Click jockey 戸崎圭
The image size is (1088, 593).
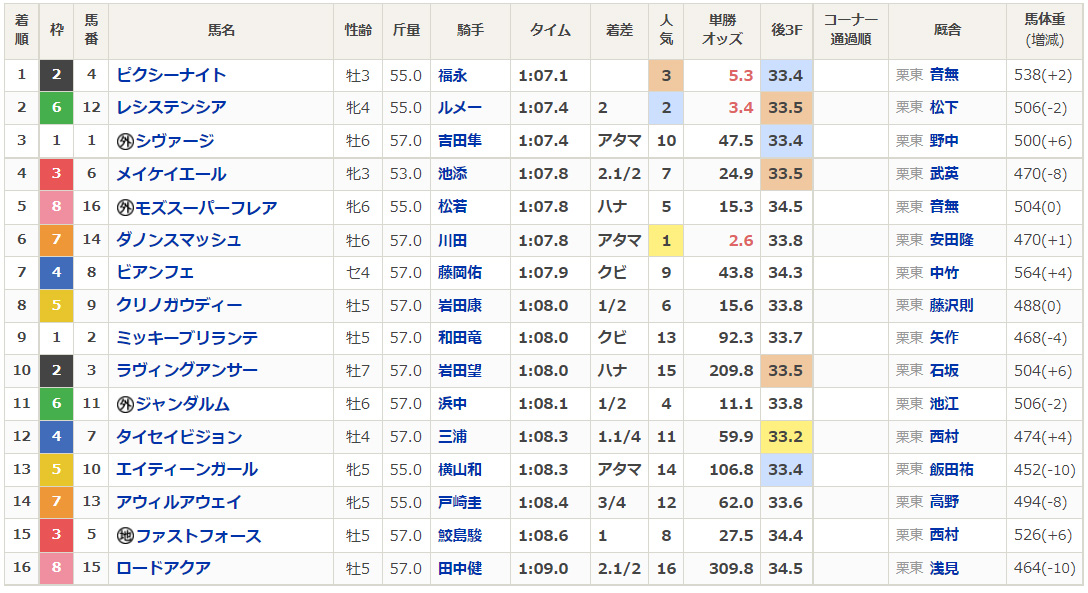click(x=459, y=502)
